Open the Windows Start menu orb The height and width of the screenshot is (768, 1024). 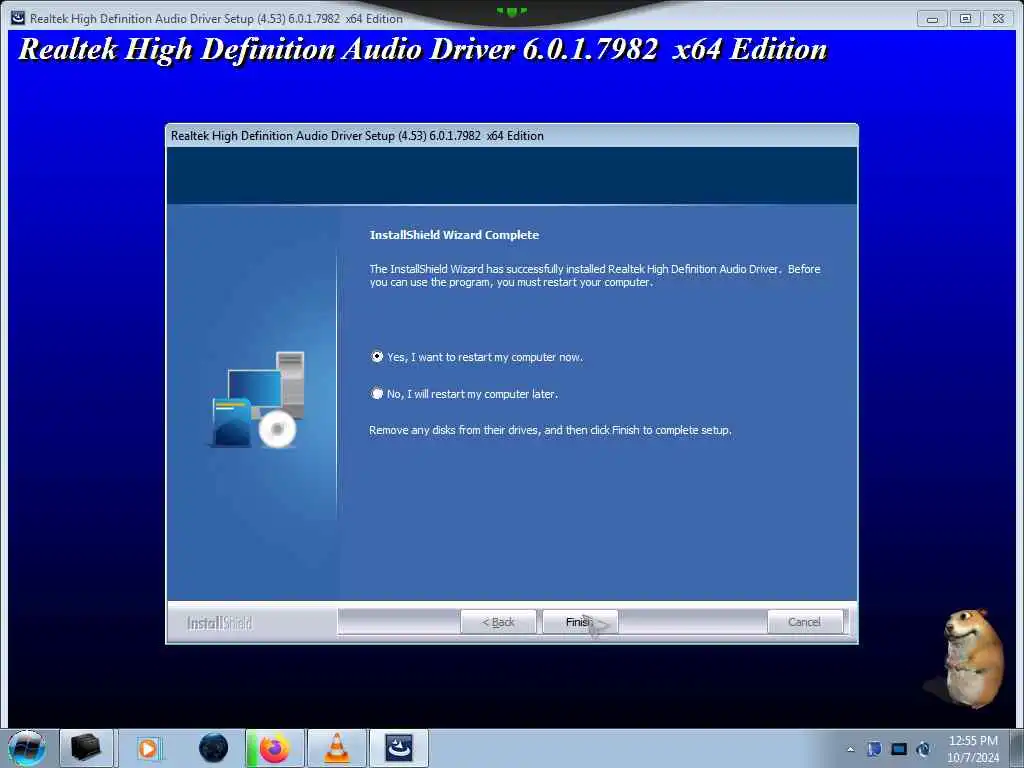coord(27,748)
